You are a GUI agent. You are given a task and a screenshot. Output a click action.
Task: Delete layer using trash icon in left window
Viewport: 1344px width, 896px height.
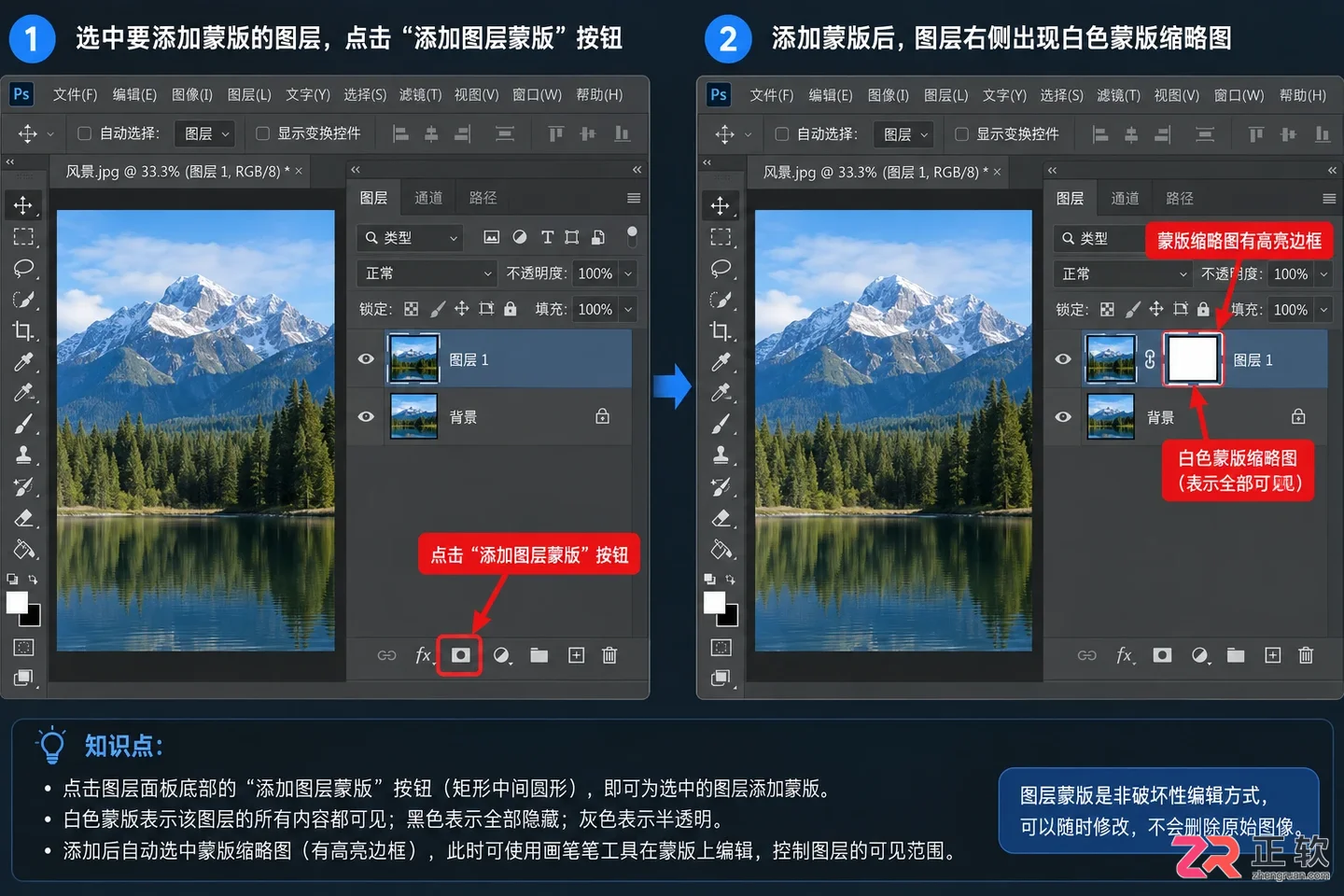coord(609,655)
